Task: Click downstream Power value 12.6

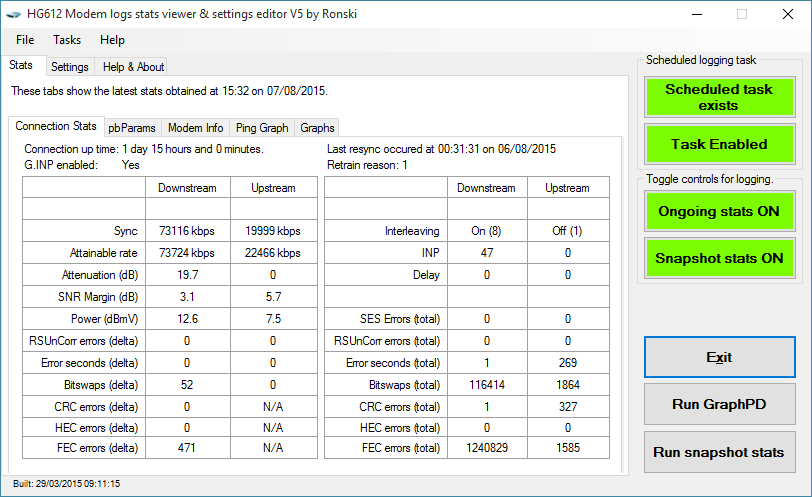Action: tap(187, 319)
